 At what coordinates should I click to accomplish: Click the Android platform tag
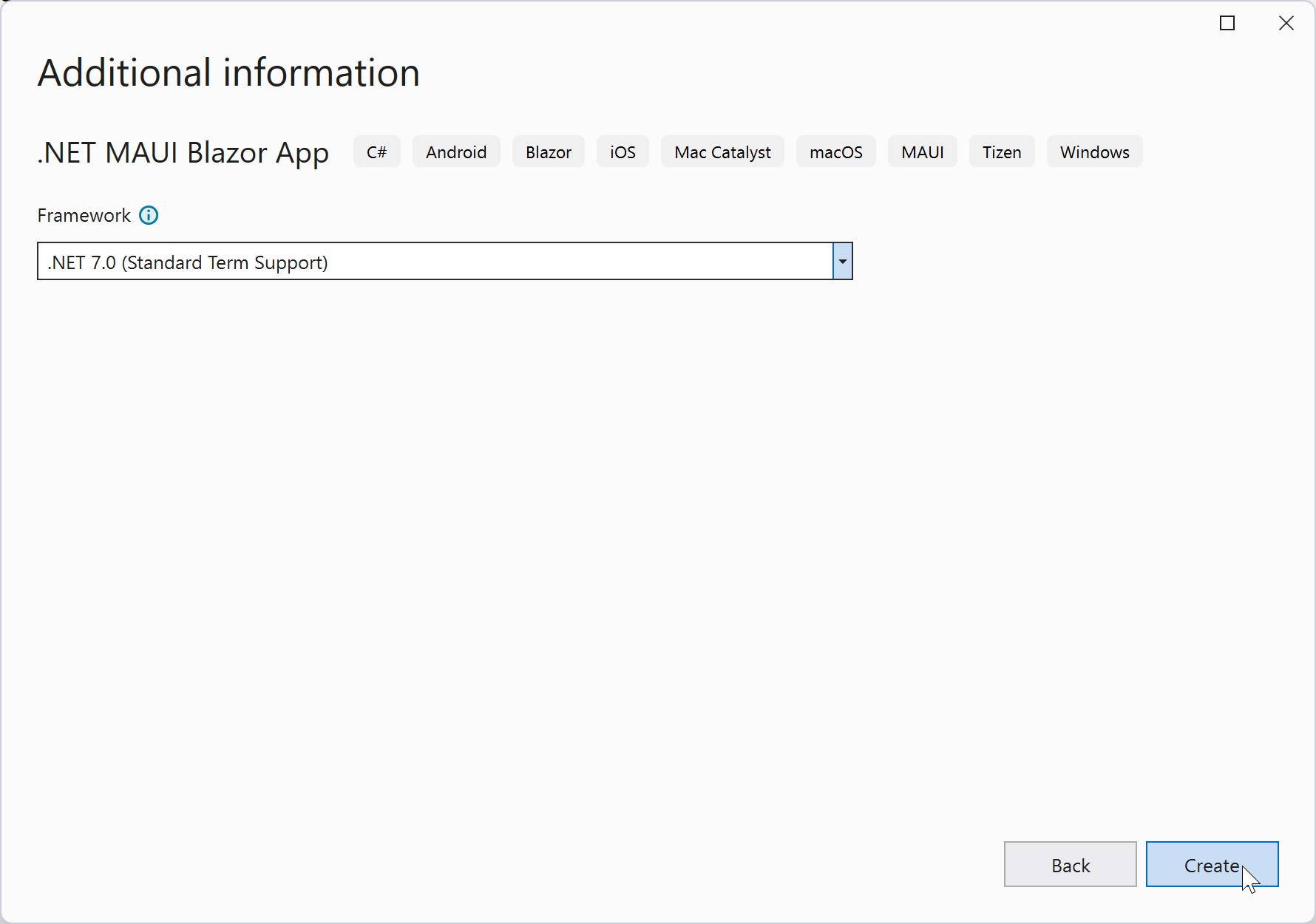(x=456, y=152)
